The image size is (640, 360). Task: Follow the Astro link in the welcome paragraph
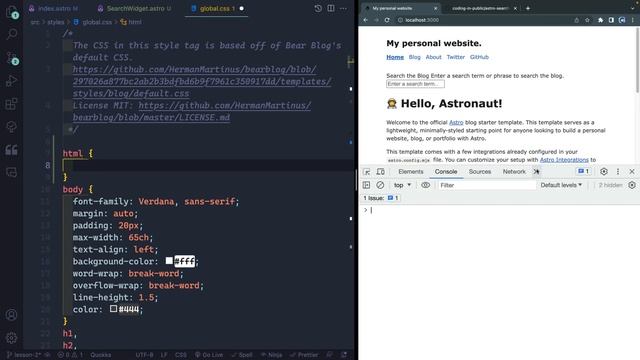[456, 122]
